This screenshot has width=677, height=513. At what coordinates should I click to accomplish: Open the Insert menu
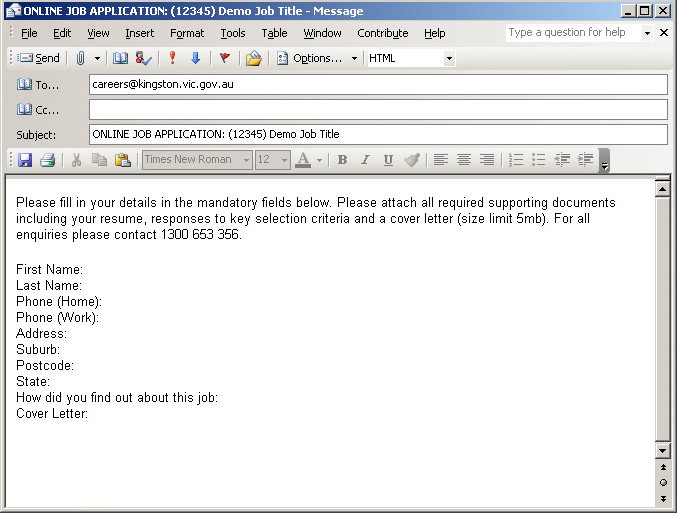point(139,33)
